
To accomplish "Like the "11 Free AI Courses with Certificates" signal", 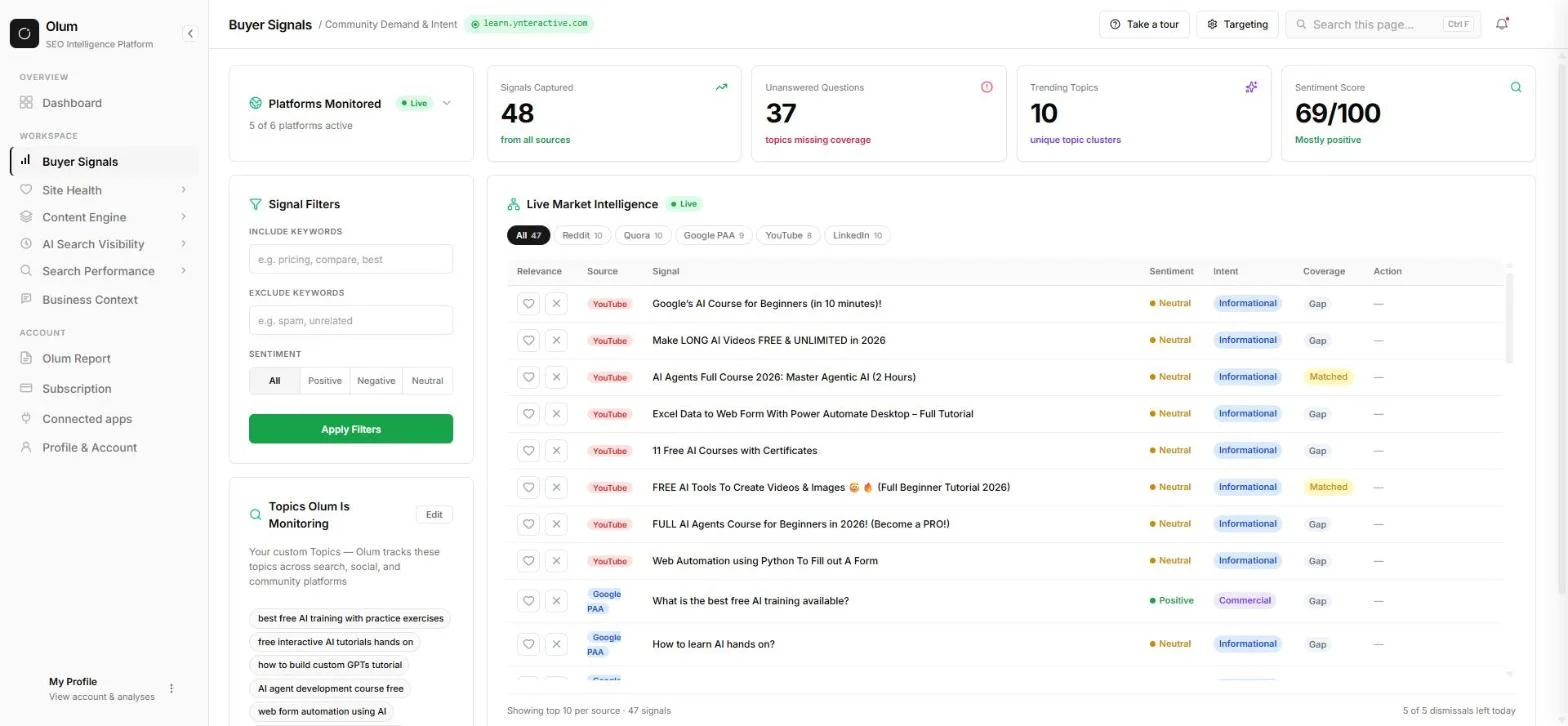I will 528,451.
